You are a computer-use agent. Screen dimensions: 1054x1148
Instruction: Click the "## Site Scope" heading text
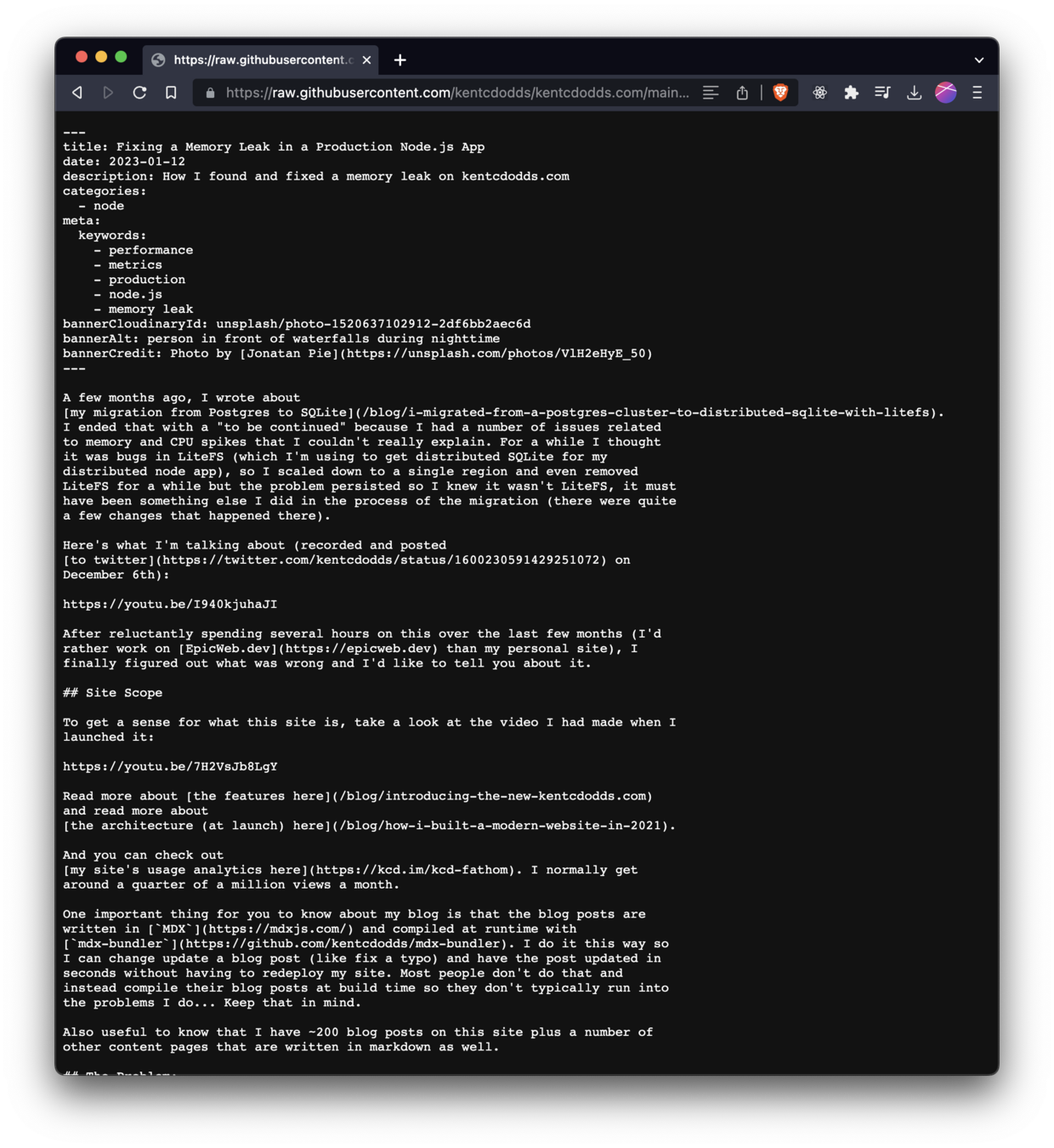pos(113,693)
